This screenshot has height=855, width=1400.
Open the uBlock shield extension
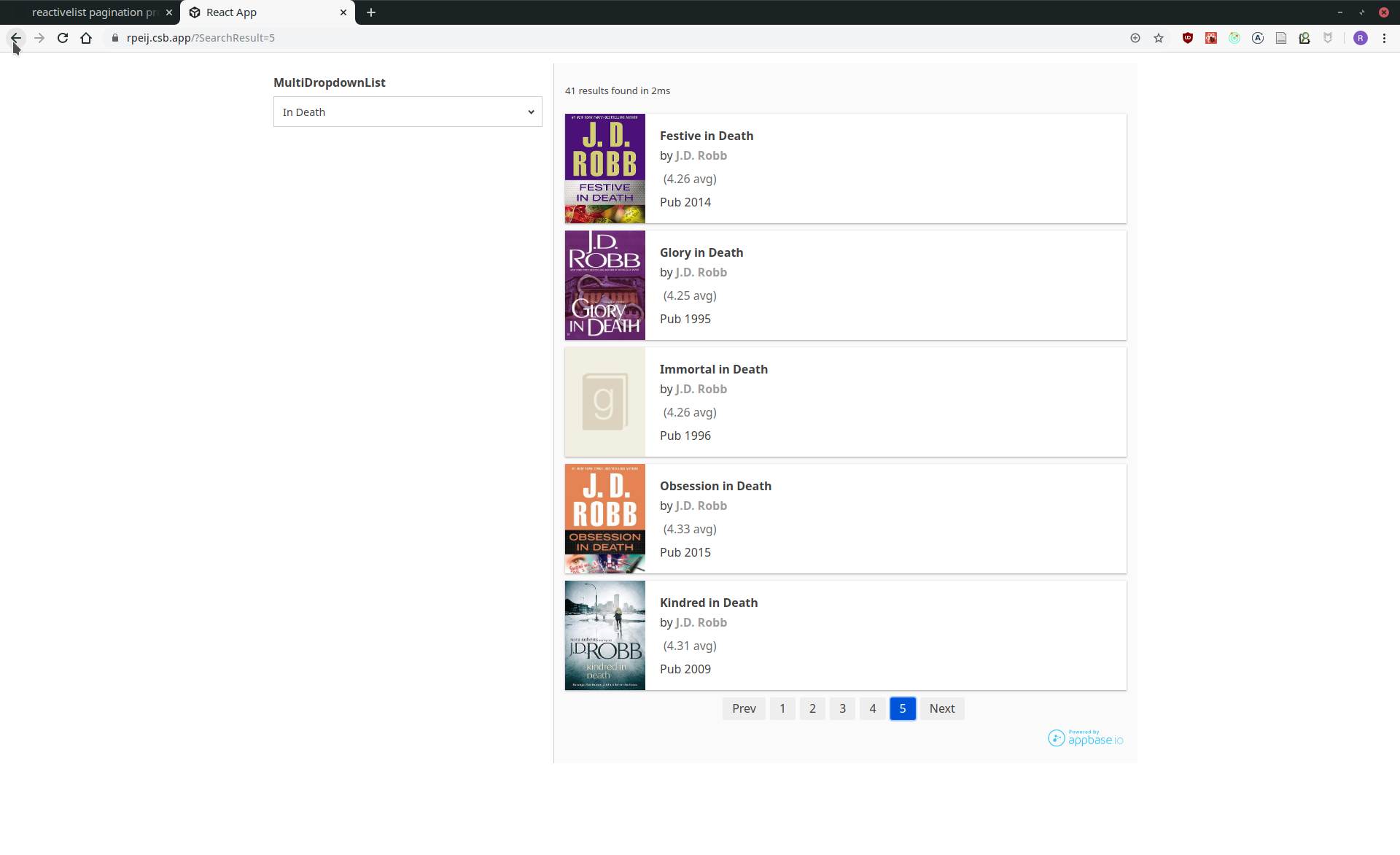coord(1188,38)
